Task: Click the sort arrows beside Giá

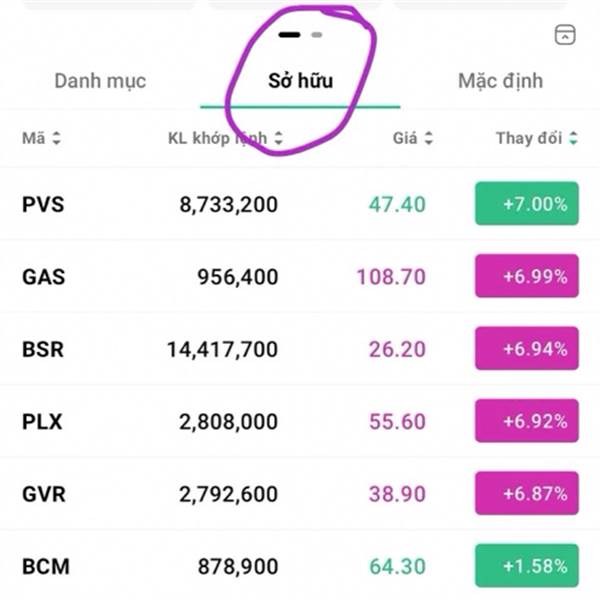Action: [x=429, y=139]
